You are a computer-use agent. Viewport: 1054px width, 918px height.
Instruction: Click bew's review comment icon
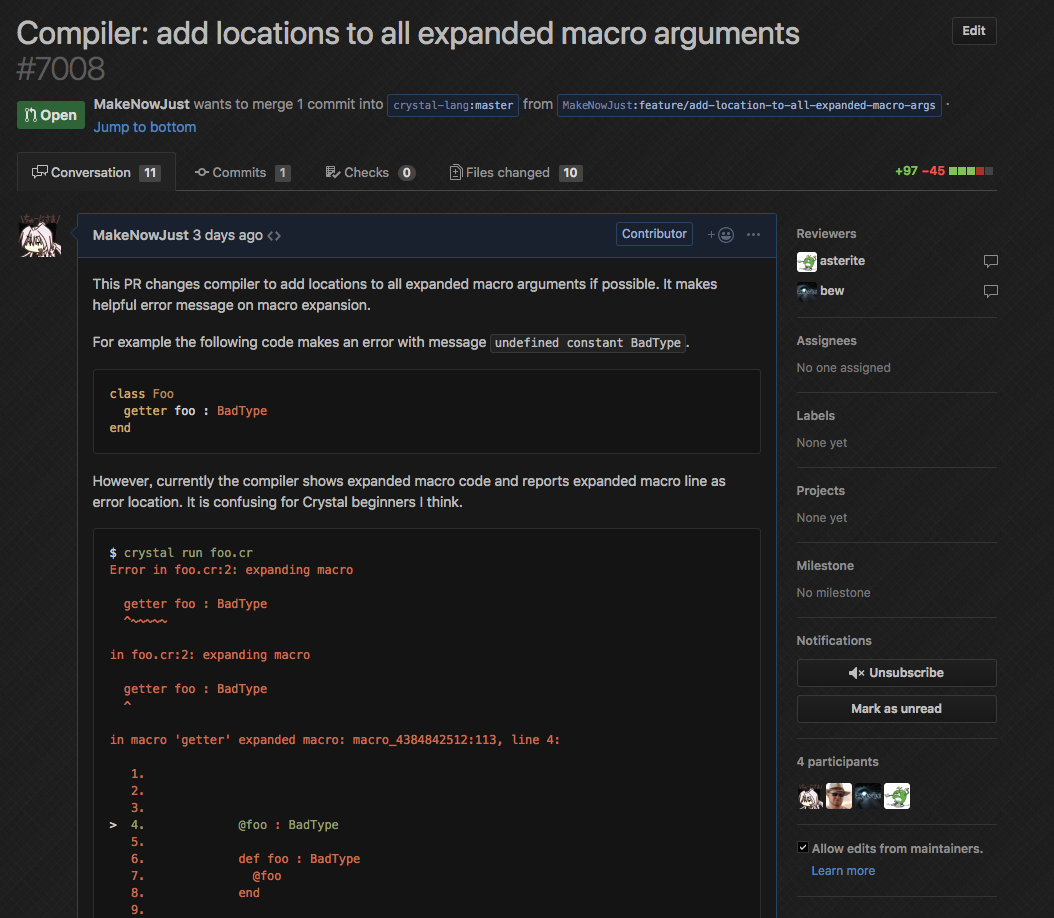point(990,292)
